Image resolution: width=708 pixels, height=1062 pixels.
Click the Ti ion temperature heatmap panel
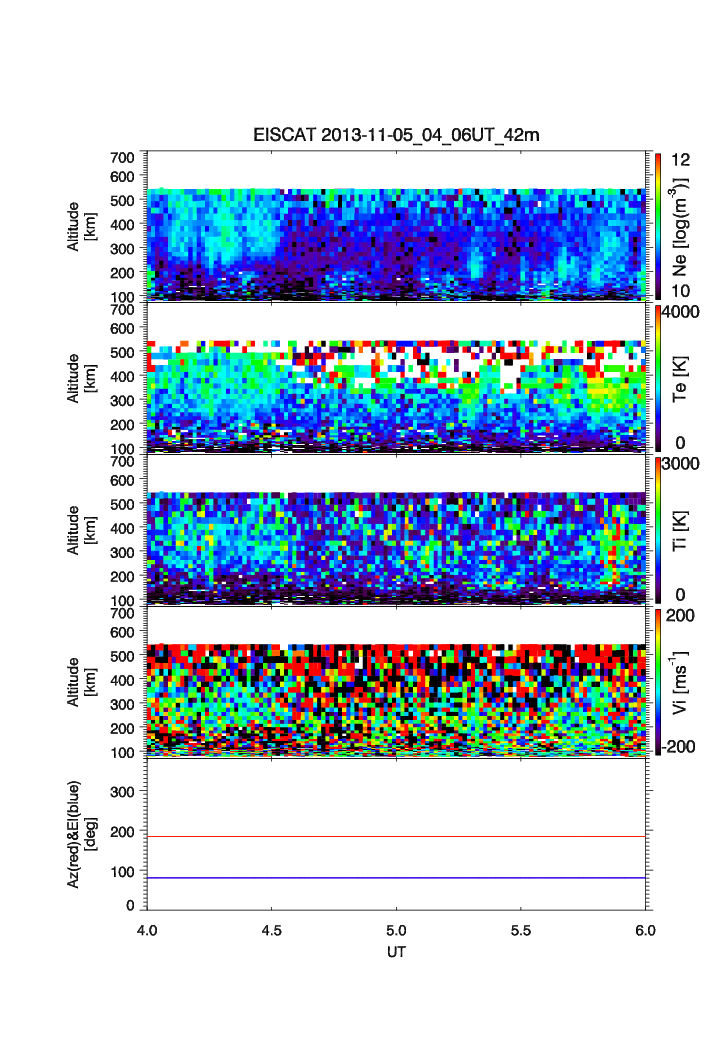396,530
